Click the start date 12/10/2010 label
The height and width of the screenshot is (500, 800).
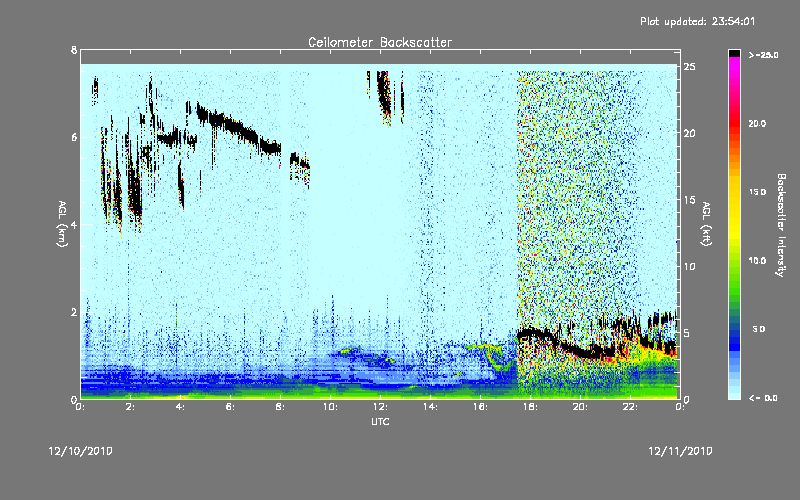tap(81, 451)
